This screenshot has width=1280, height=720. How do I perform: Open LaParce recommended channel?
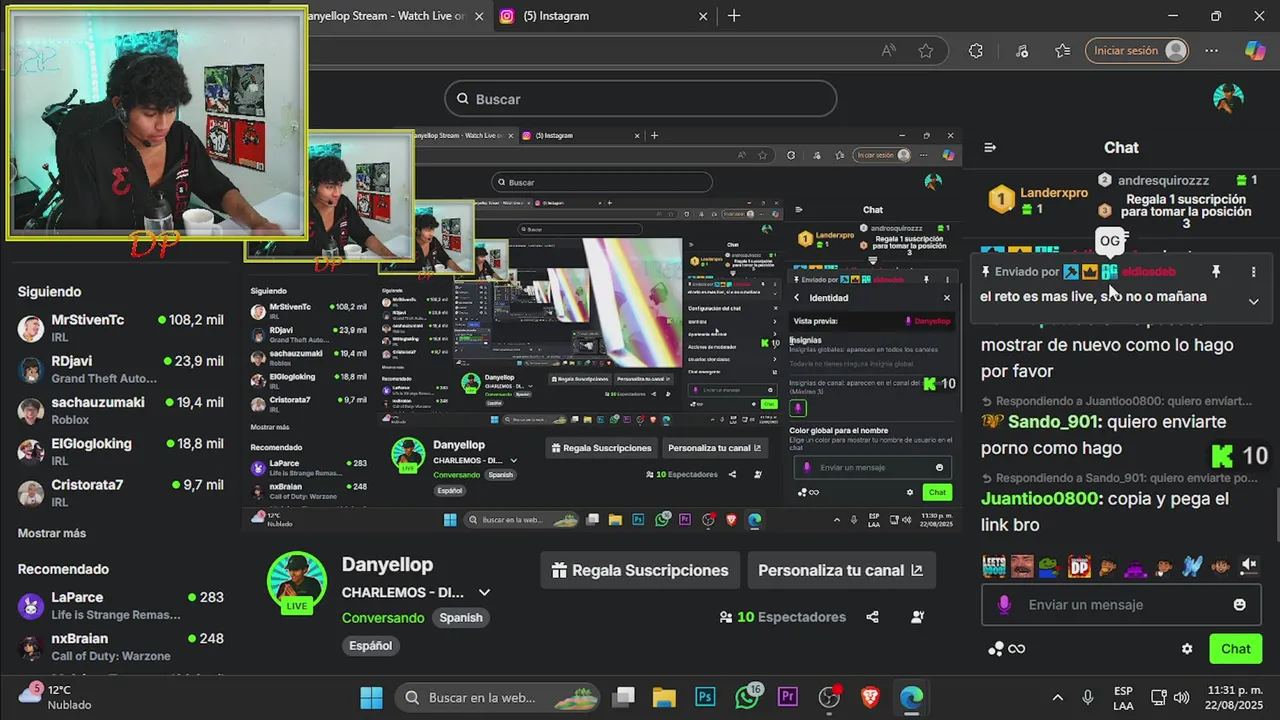coord(120,605)
